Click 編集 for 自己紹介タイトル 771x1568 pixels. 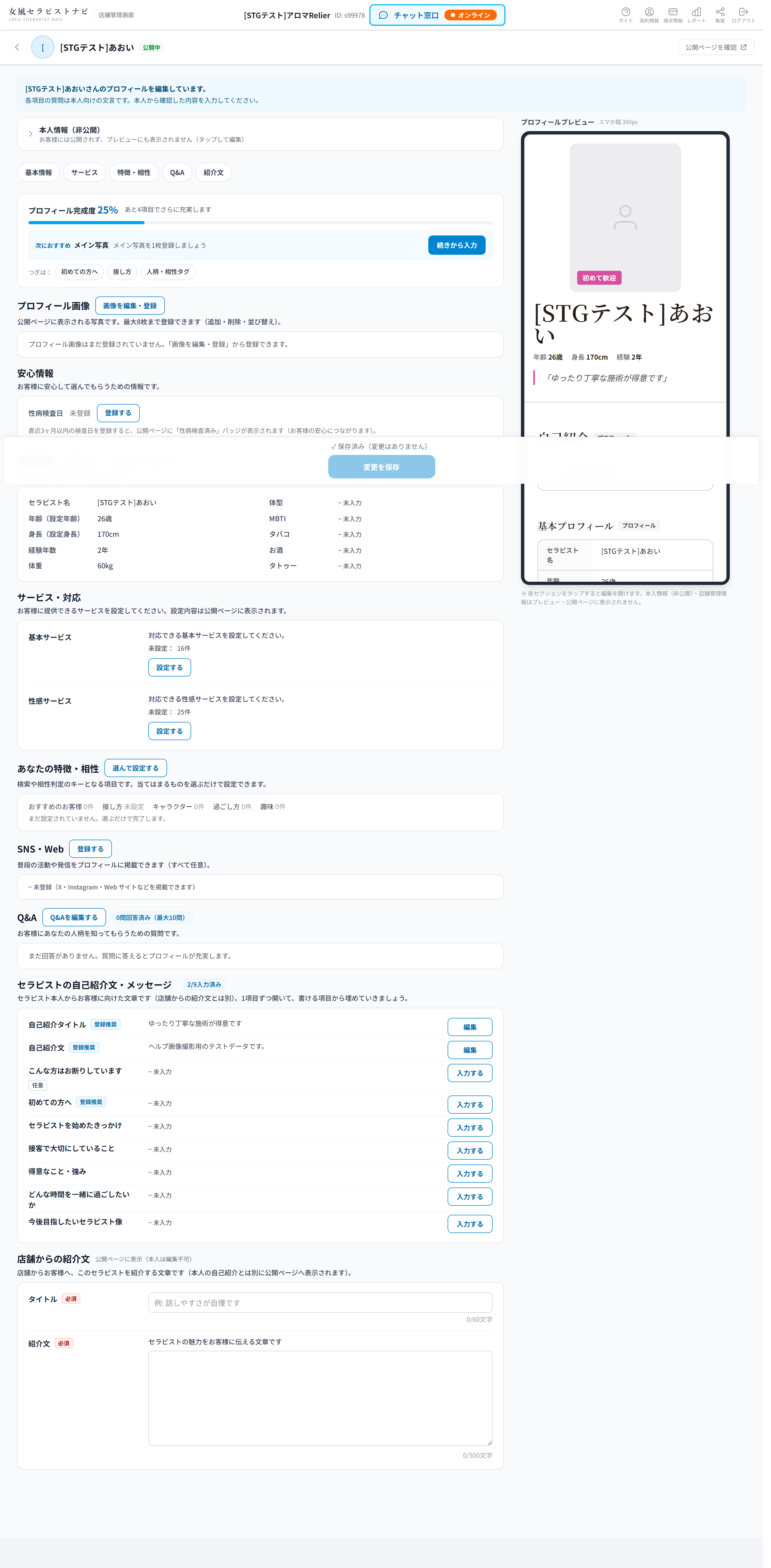[x=470, y=1027]
